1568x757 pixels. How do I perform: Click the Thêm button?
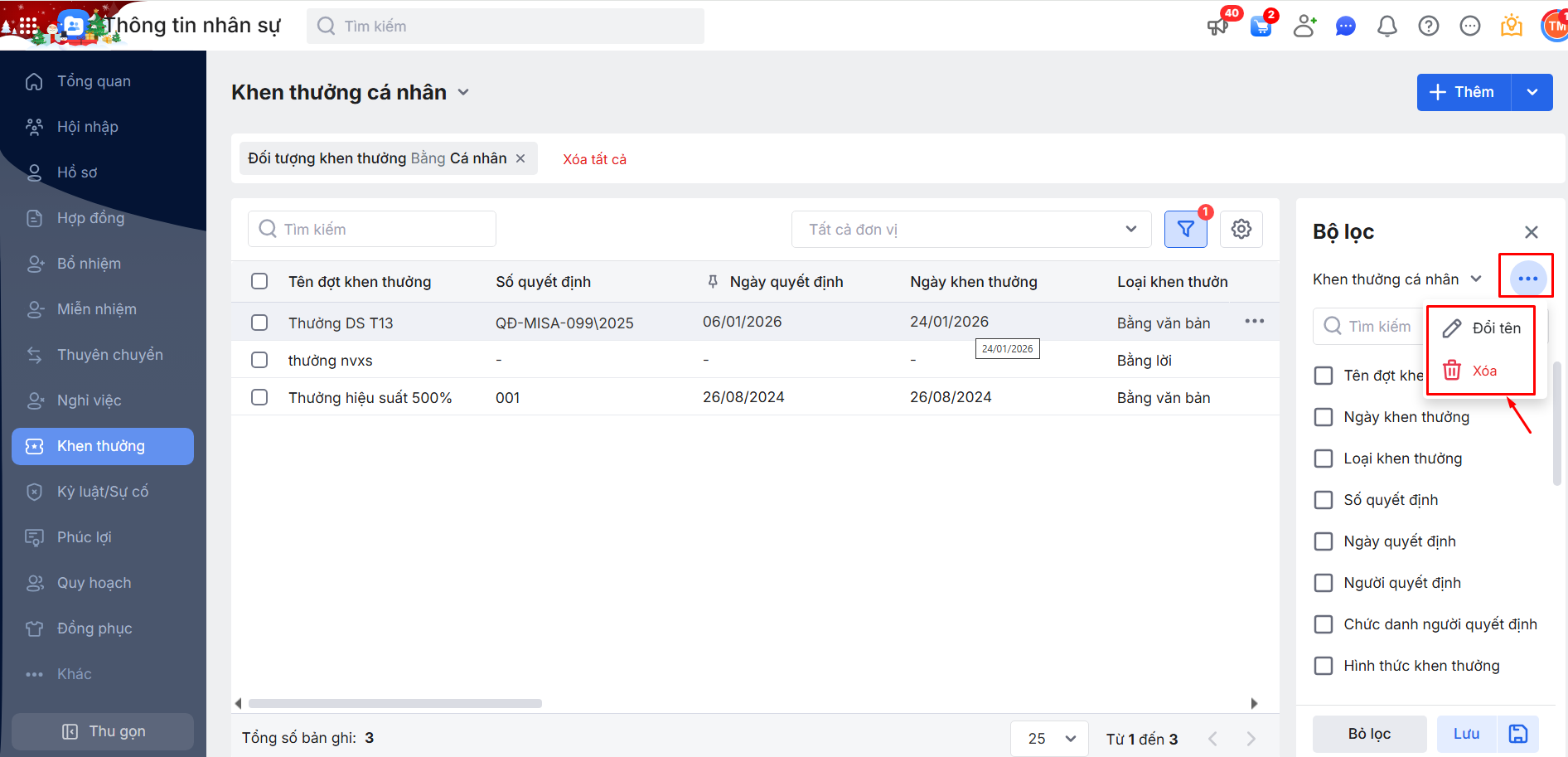click(x=1464, y=92)
